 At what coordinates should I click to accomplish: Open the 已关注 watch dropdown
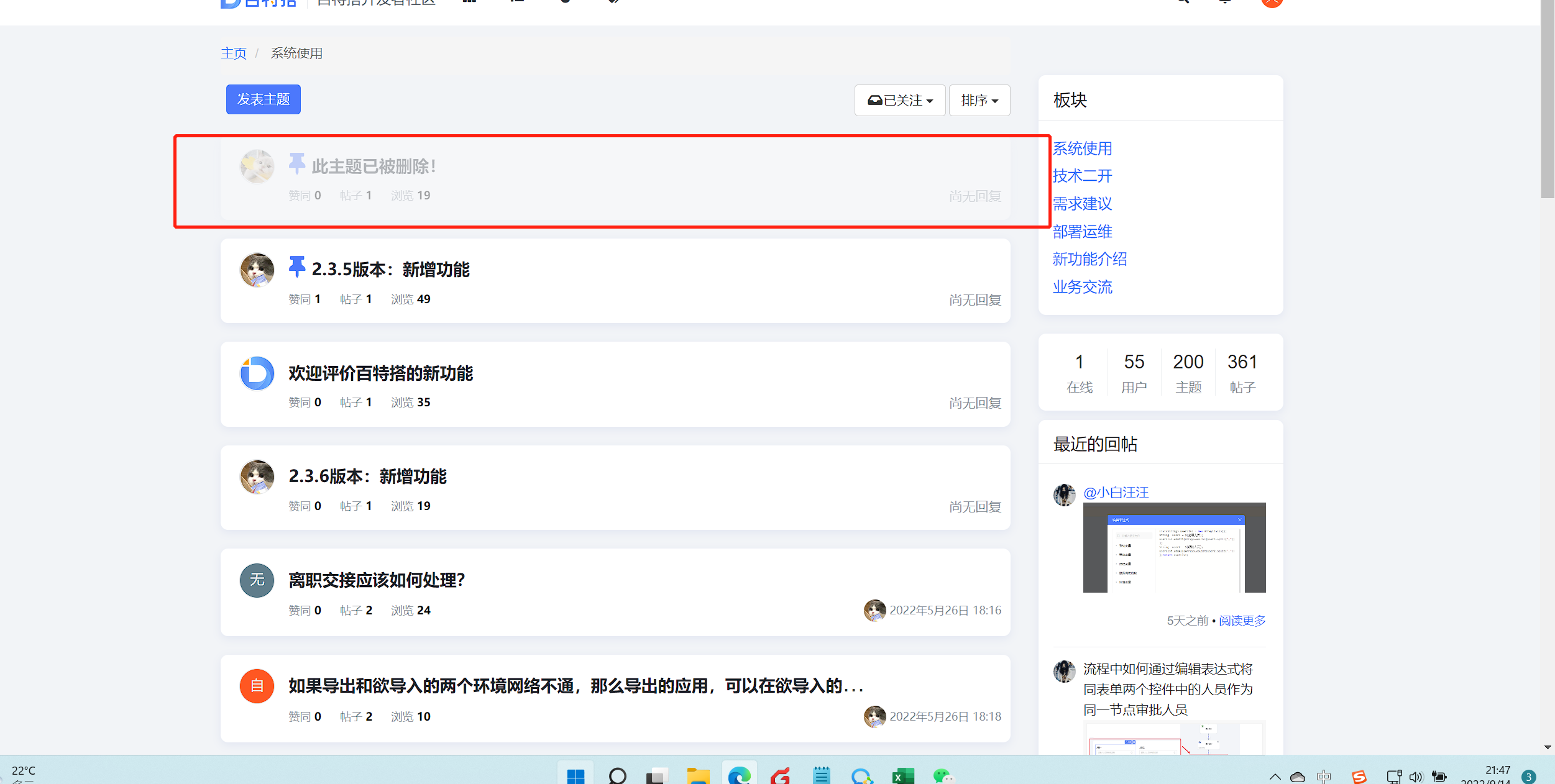[x=900, y=100]
